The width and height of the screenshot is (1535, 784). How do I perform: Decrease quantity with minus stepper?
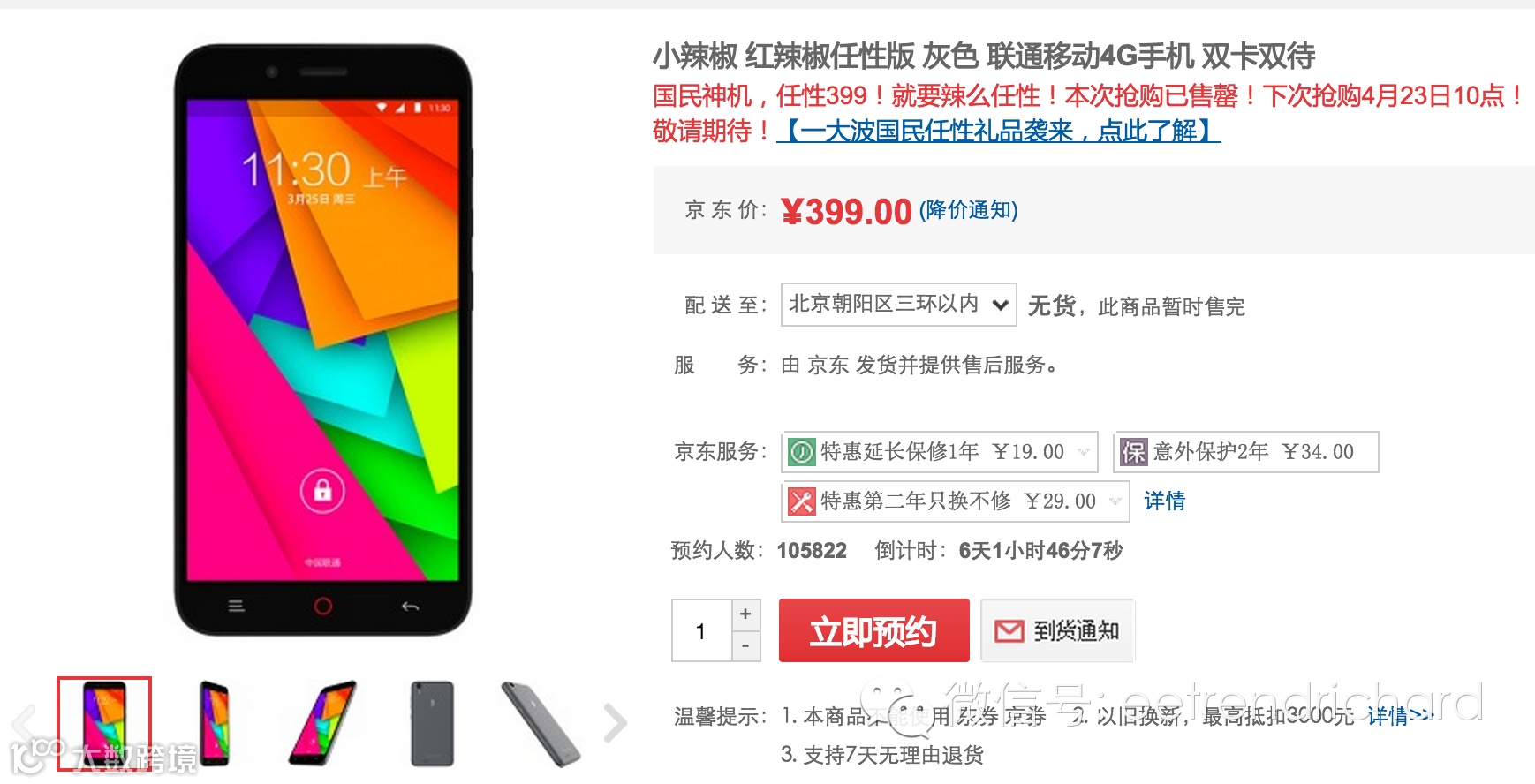[745, 646]
